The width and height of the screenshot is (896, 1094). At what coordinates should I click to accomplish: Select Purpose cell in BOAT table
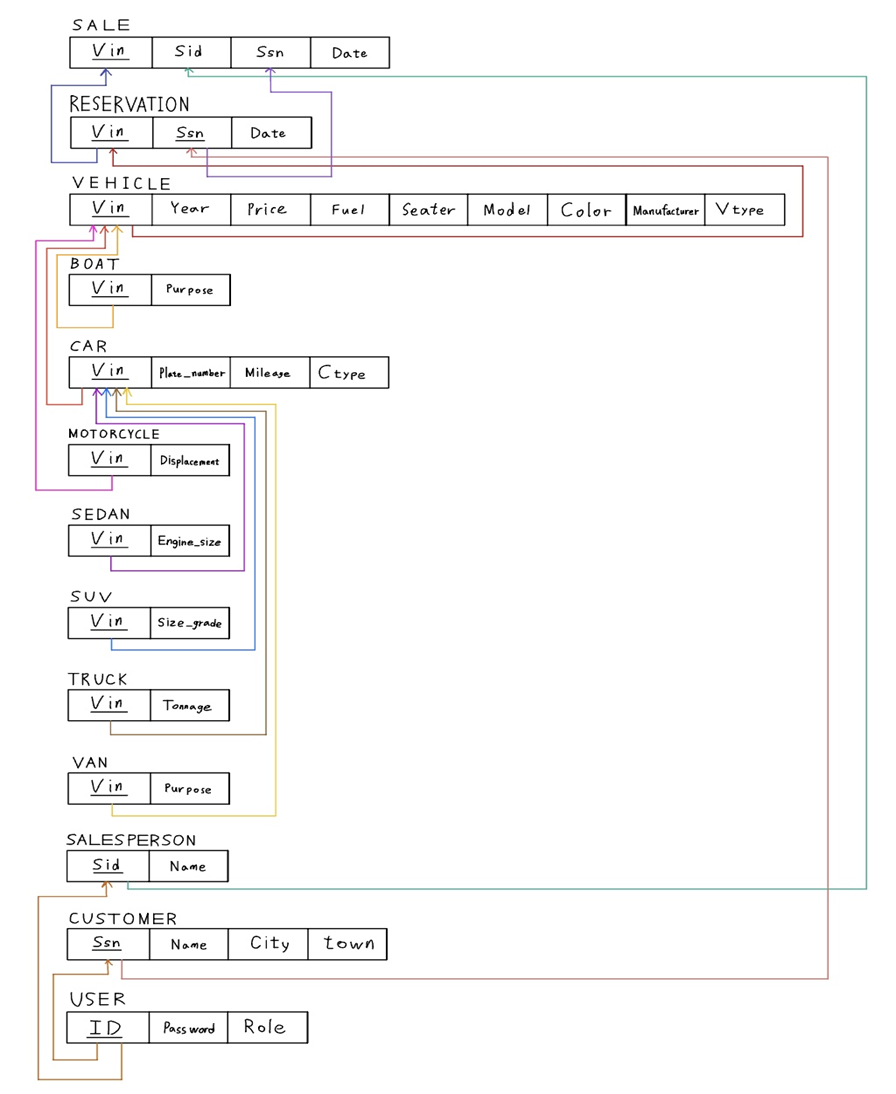(x=191, y=290)
